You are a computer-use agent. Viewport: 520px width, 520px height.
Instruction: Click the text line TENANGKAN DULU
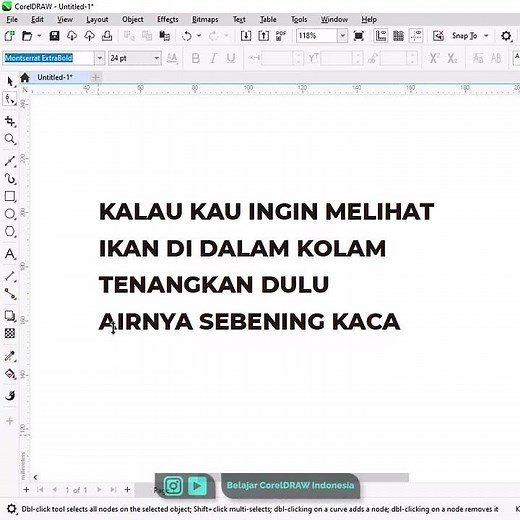click(214, 284)
